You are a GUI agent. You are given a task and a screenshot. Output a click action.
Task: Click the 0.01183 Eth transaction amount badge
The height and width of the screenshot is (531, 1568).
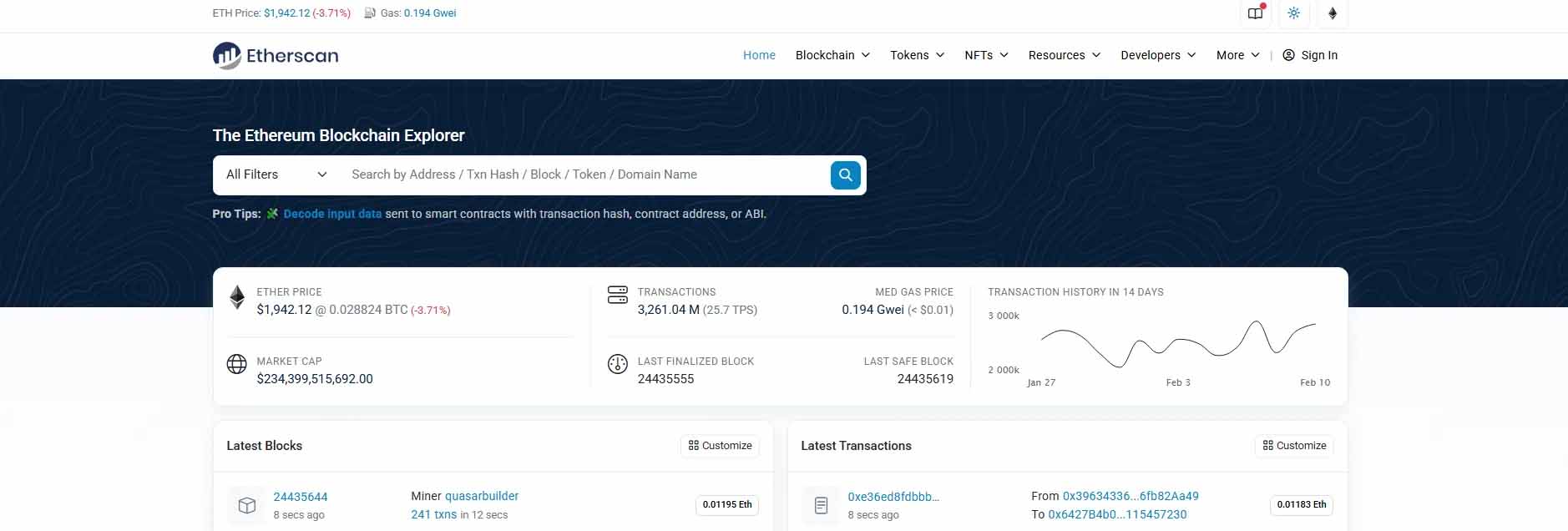pos(1302,505)
